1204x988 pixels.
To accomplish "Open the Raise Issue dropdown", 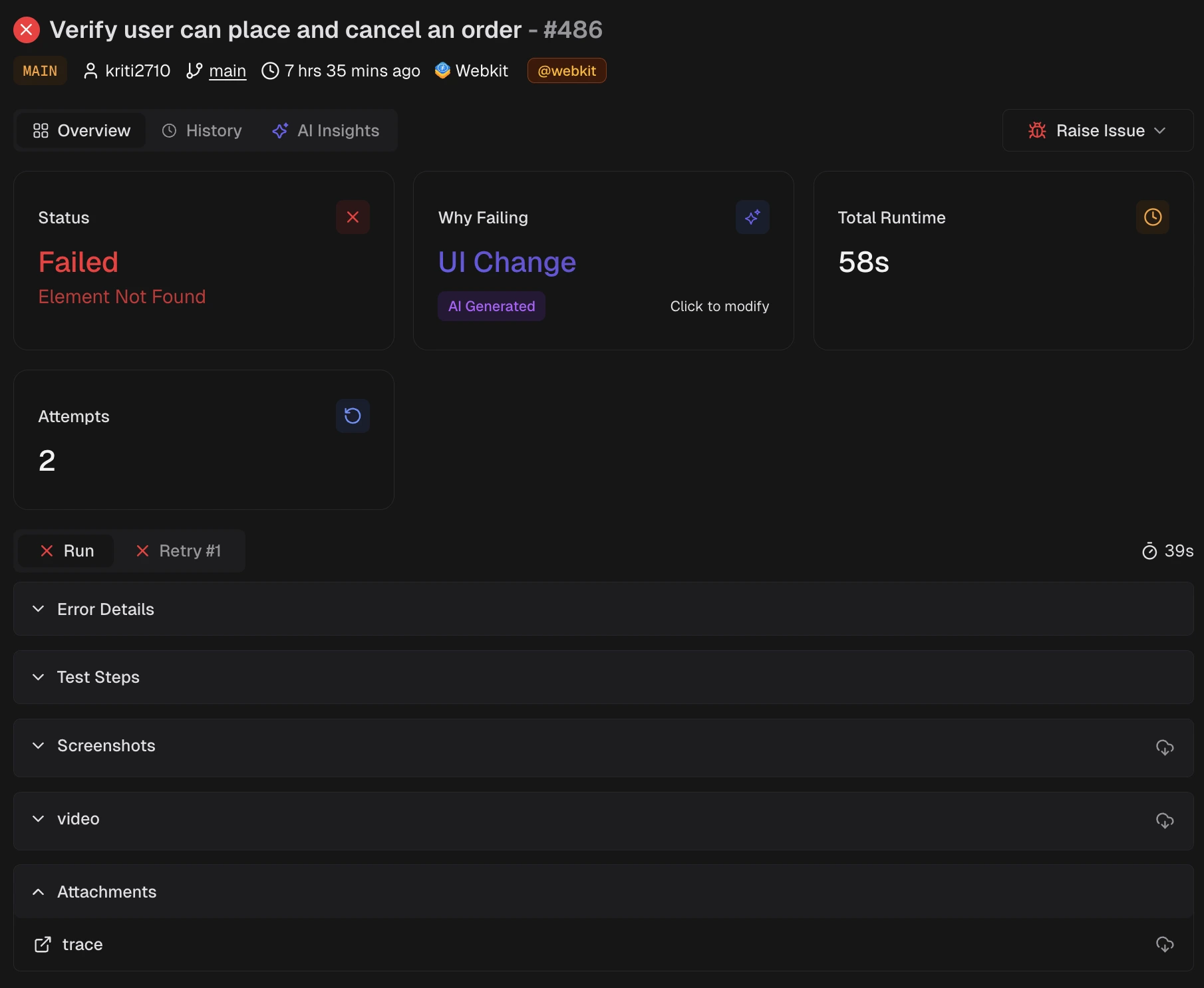I will 1098,130.
